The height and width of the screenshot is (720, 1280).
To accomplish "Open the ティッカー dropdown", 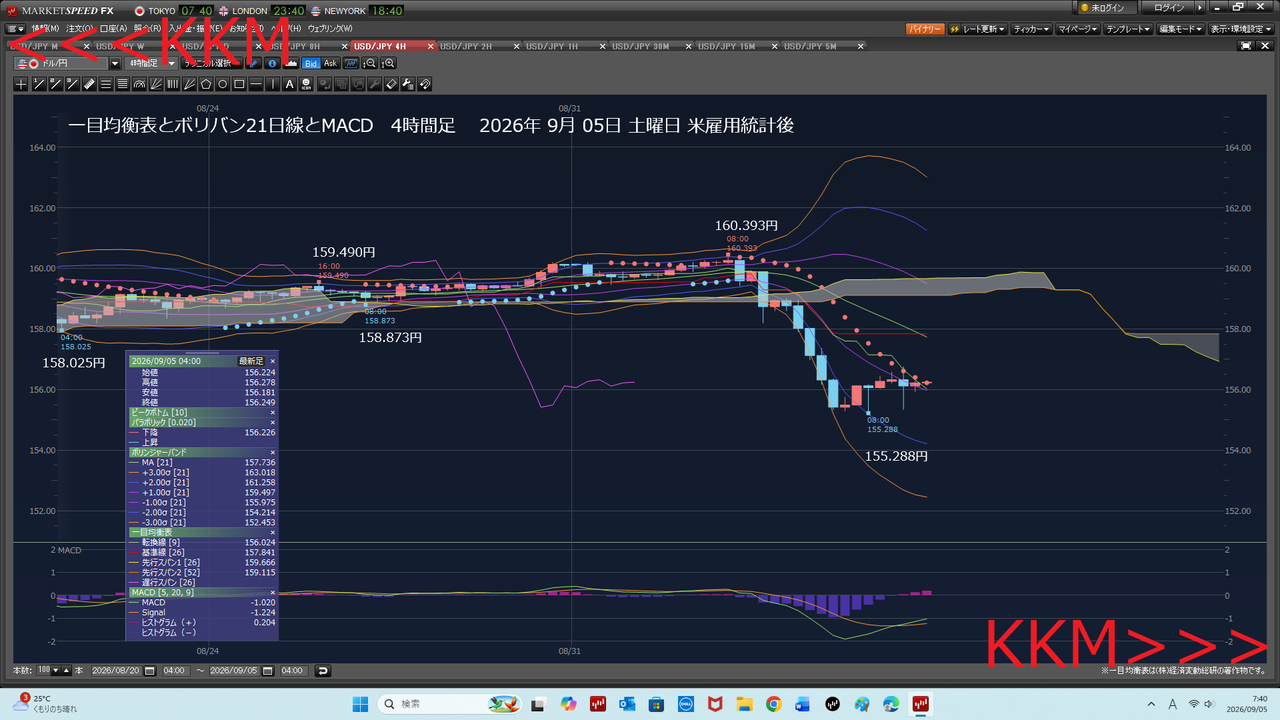I will [1031, 29].
